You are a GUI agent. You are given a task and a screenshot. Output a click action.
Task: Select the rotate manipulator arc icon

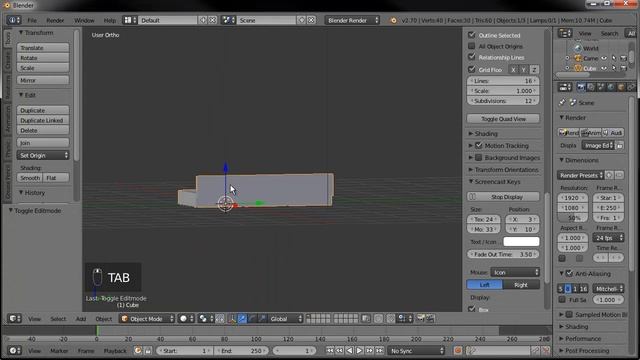(x=253, y=319)
